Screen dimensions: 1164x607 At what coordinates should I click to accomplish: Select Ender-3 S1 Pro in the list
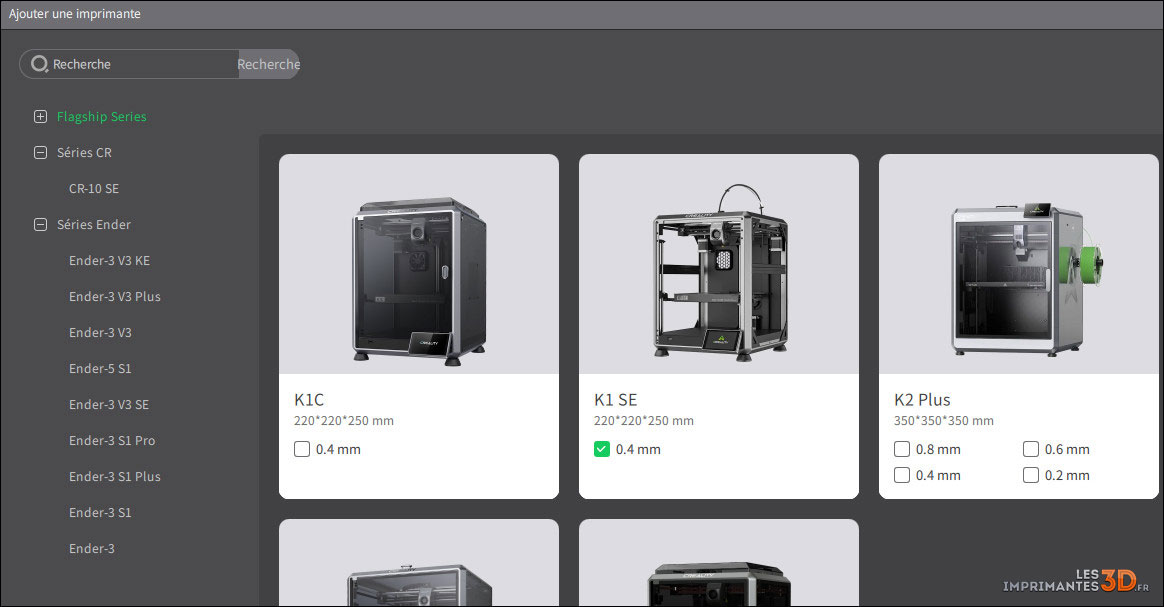pos(112,440)
